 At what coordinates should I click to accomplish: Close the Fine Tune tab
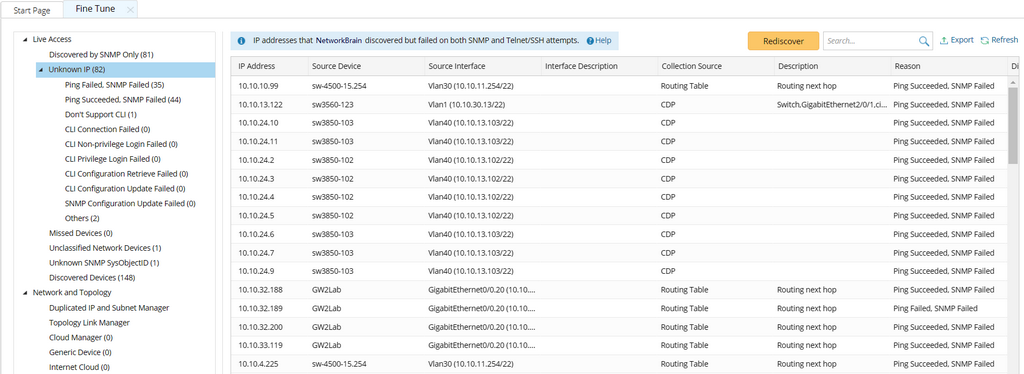(x=130, y=10)
